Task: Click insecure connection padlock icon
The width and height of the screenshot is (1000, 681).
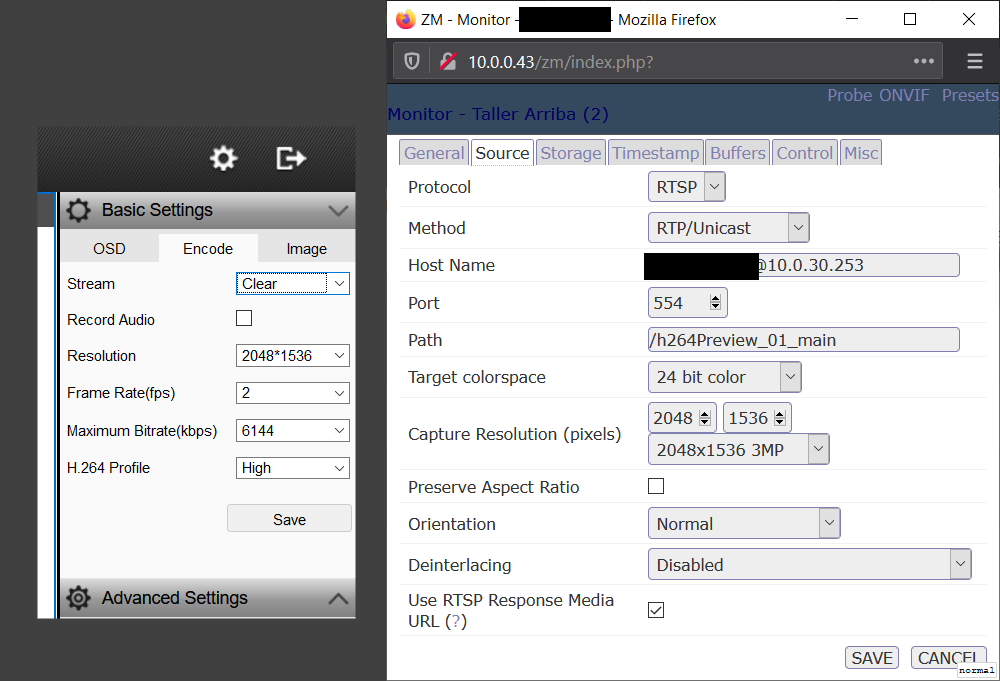Action: pyautogui.click(x=448, y=62)
